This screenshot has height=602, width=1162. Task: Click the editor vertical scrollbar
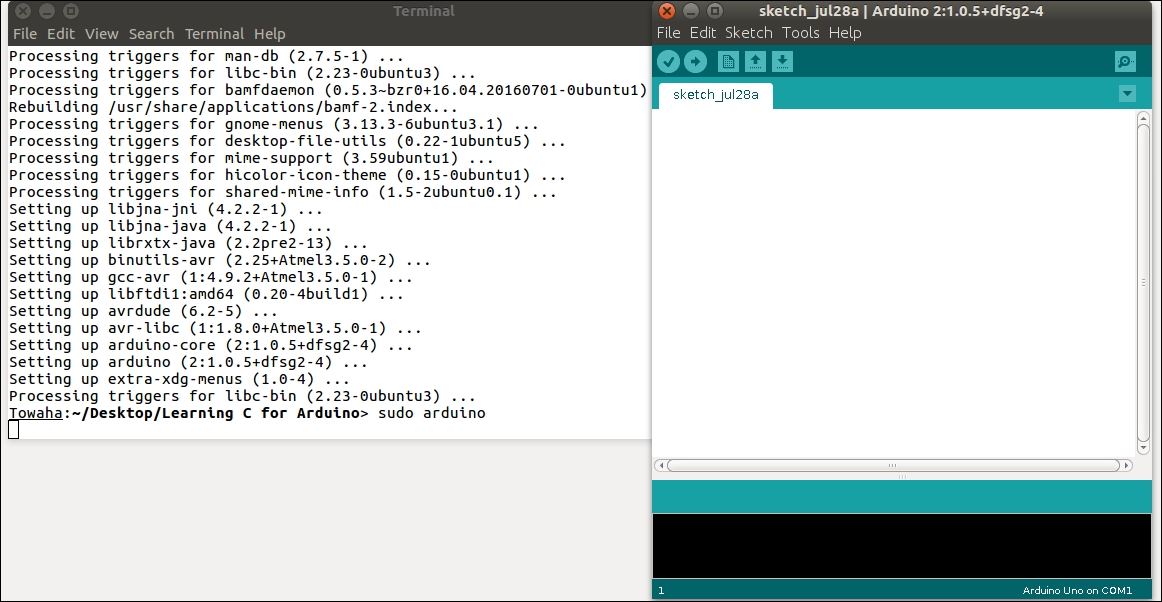tap(1143, 280)
